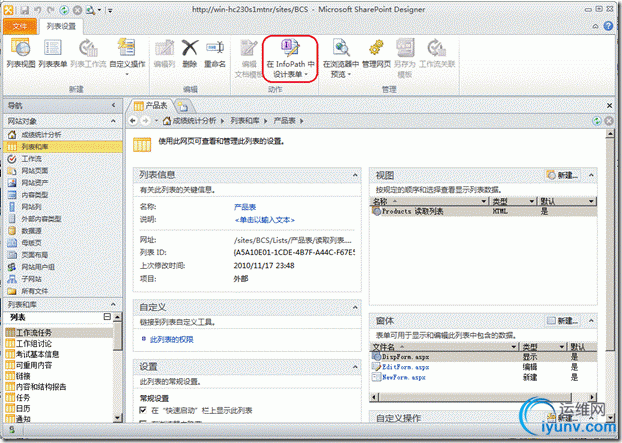Toggle the 在"快速启动"栏上显示此列表 checkbox
This screenshot has width=622, height=443.
click(143, 410)
